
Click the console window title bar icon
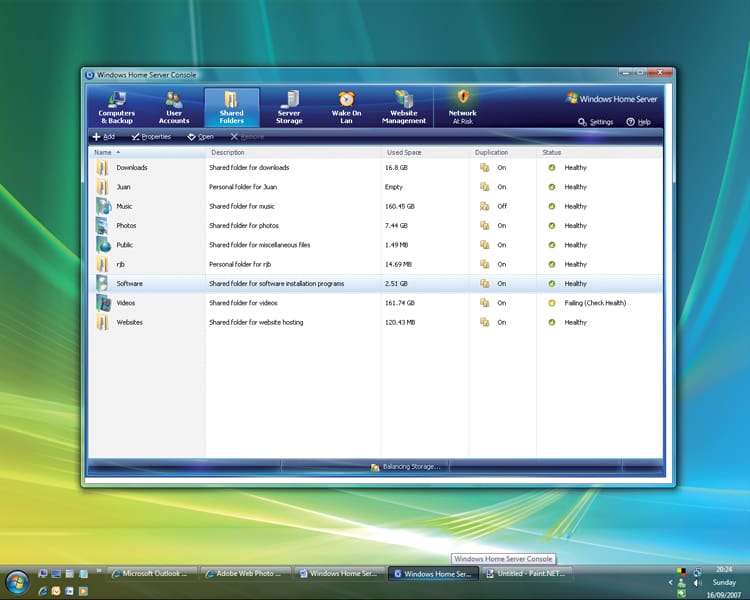coord(89,75)
